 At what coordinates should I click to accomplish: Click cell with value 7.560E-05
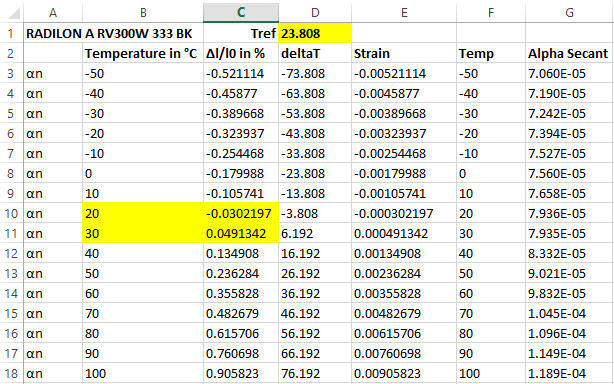570,173
